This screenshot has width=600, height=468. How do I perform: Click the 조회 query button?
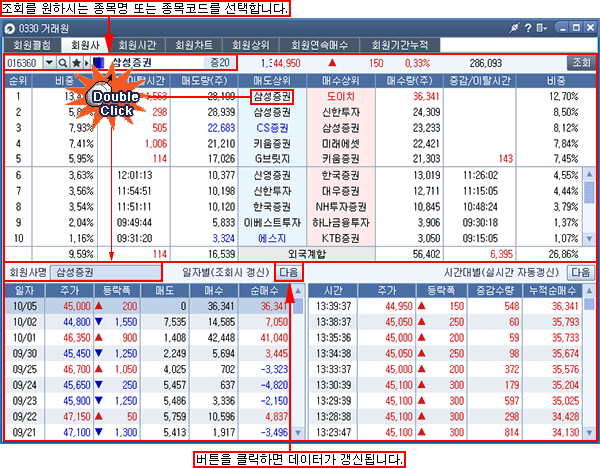pyautogui.click(x=581, y=62)
